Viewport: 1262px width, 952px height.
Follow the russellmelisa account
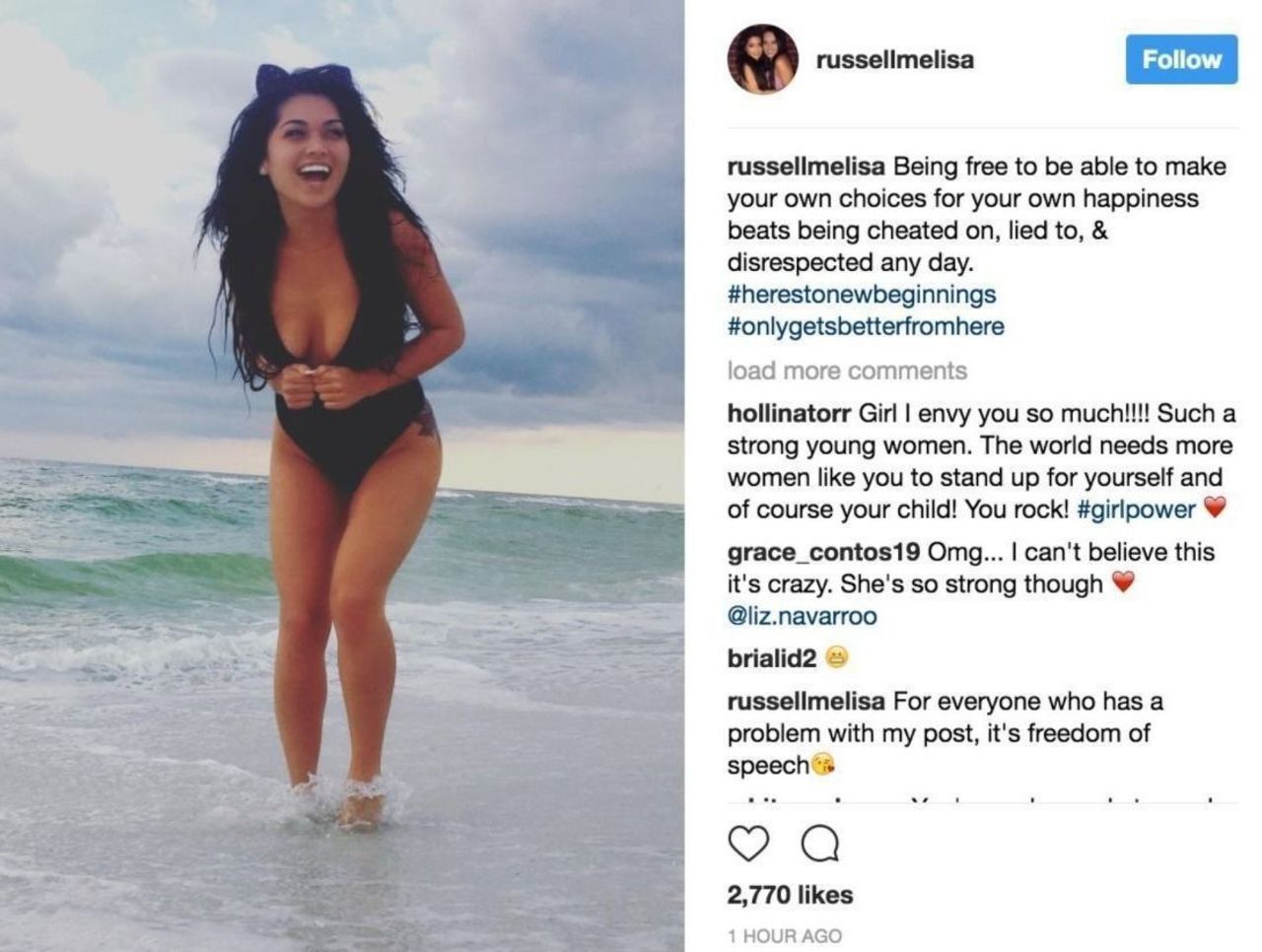(x=1181, y=59)
